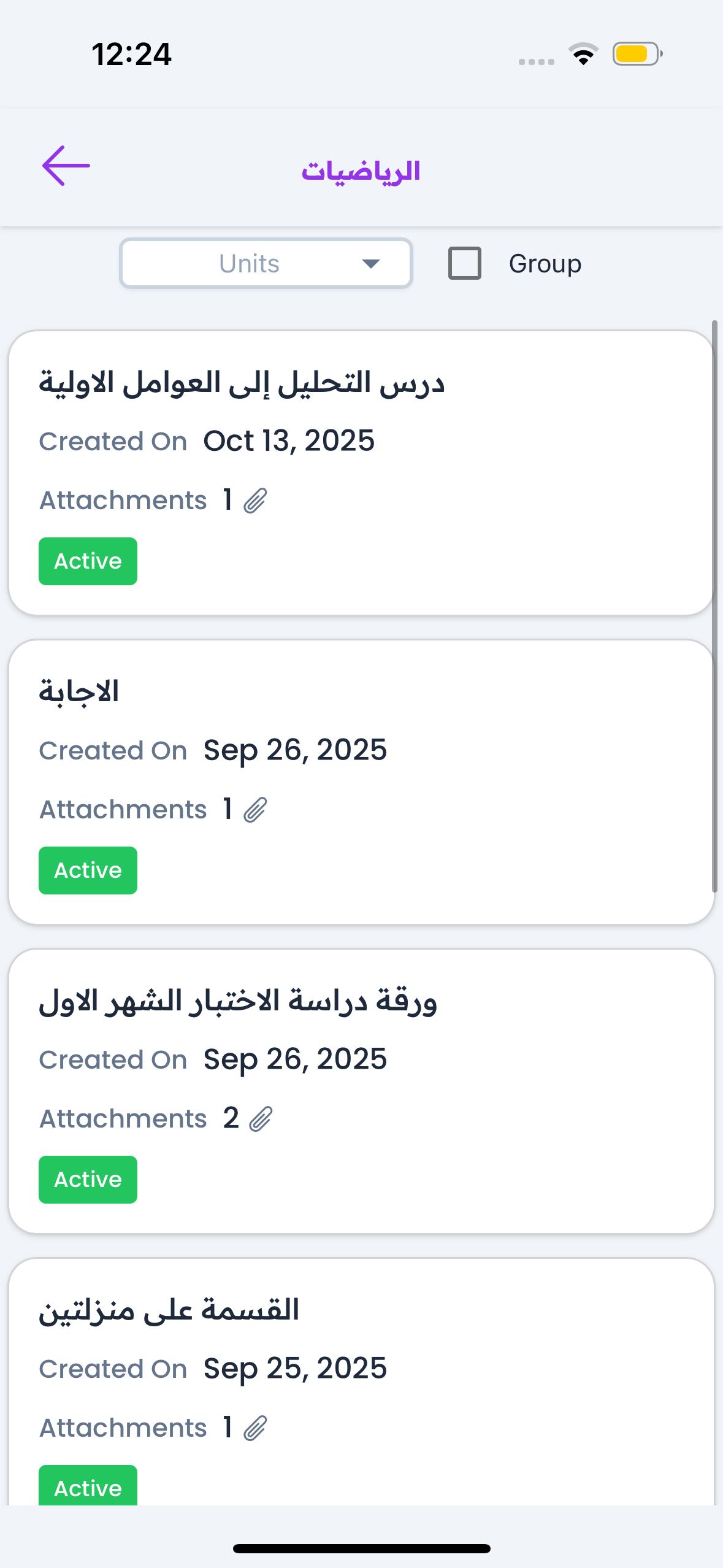This screenshot has height=1568, width=723.
Task: Click paperclip icon on الاجابة card
Action: [255, 810]
